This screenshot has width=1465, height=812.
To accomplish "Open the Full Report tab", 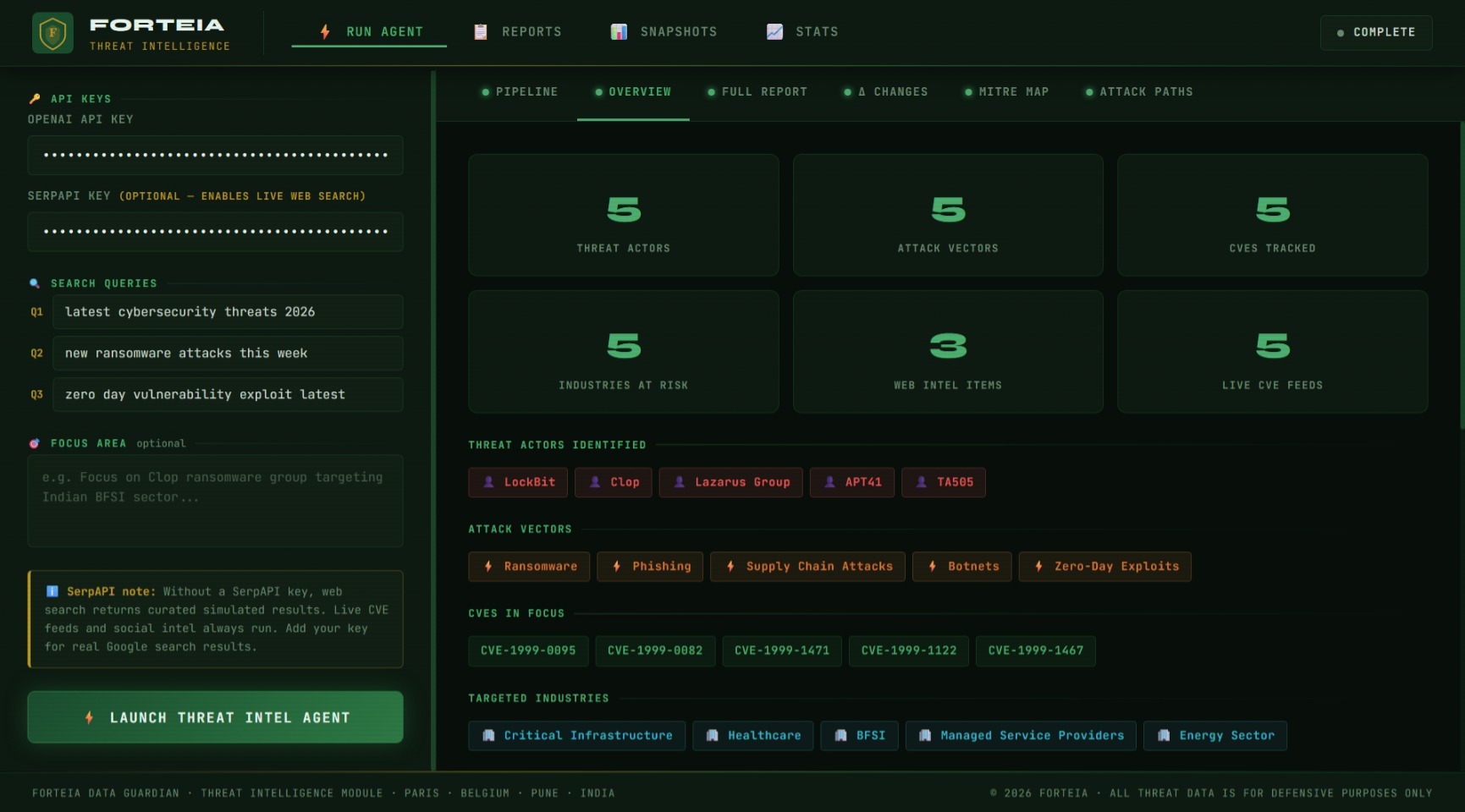I will tap(757, 92).
